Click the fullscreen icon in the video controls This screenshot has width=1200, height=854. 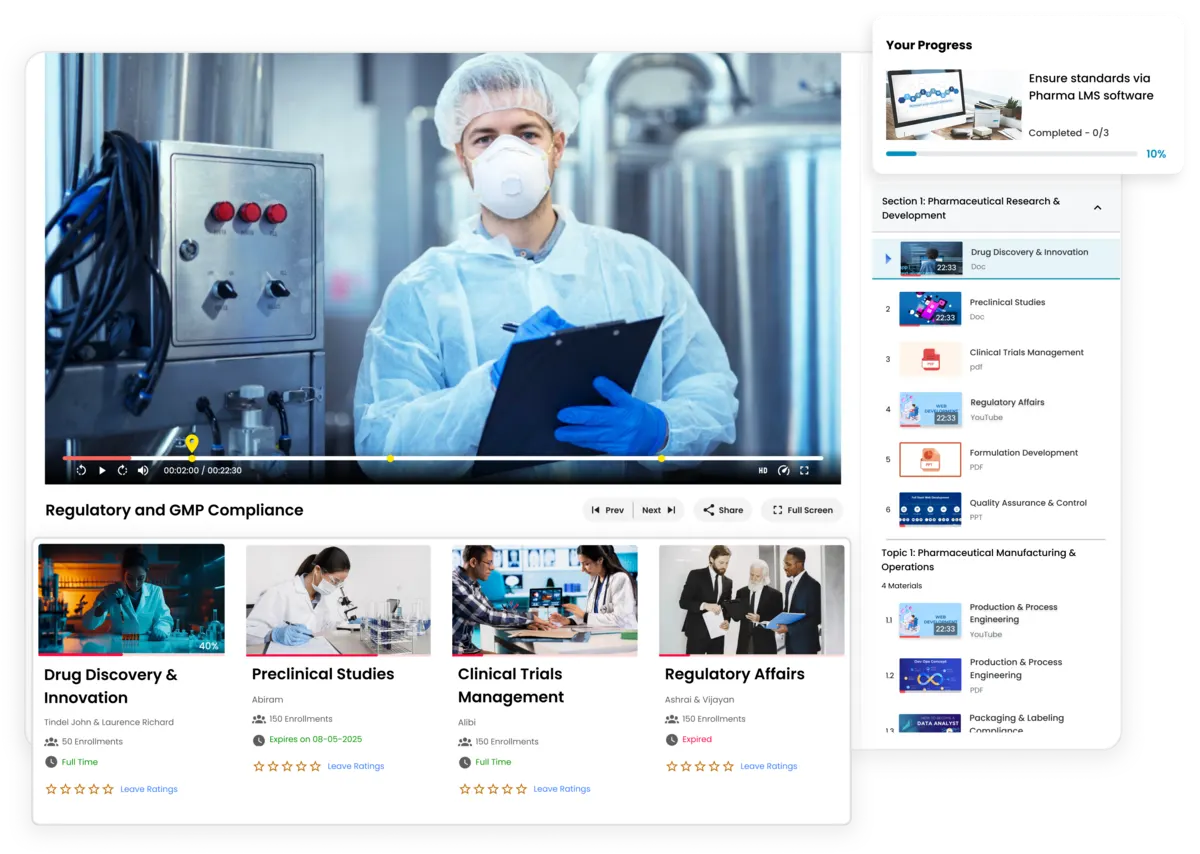click(x=805, y=469)
